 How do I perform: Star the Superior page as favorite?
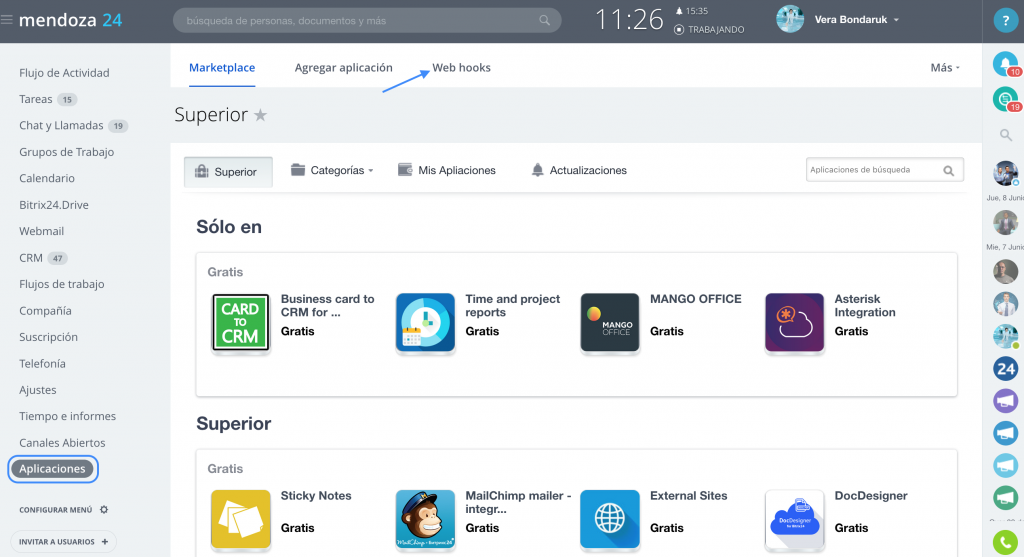[261, 116]
